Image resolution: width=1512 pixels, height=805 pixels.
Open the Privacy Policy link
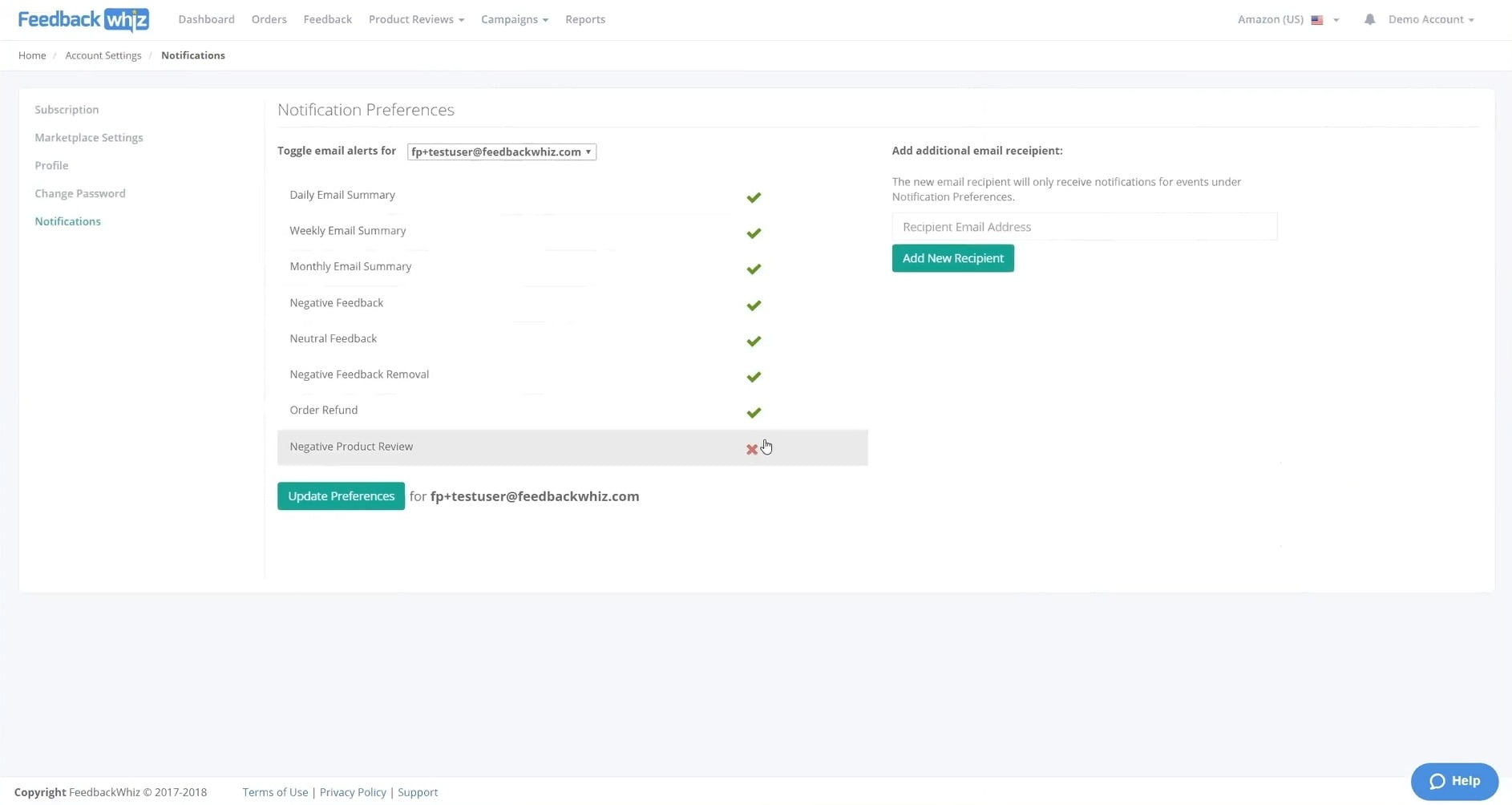point(353,792)
